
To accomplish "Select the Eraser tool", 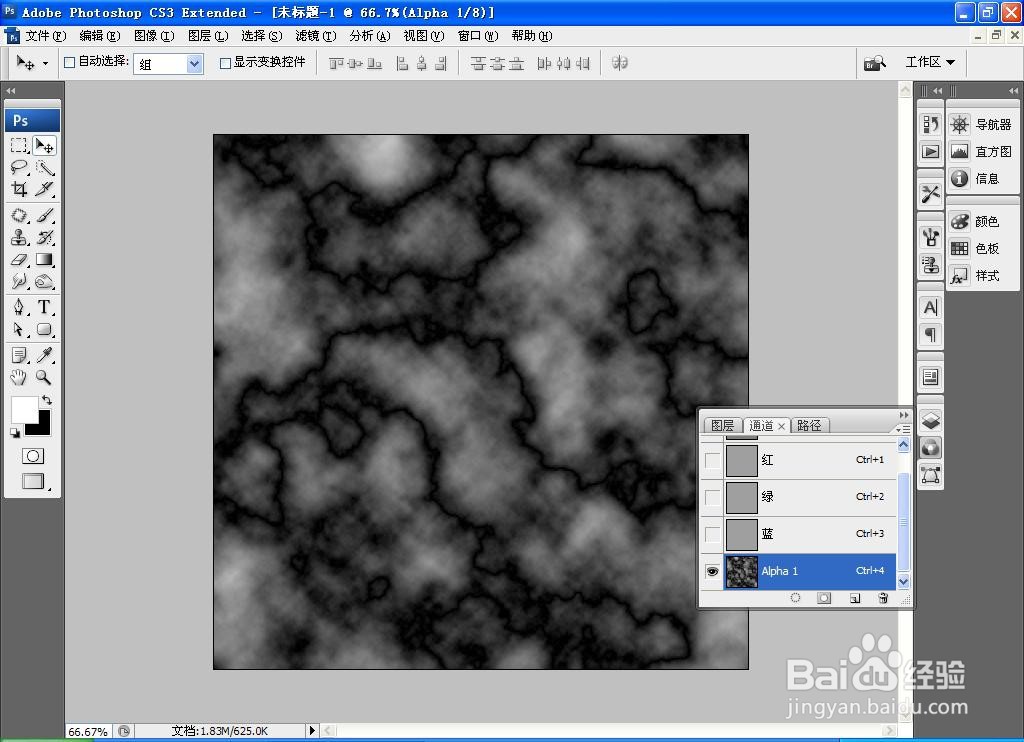I will click(x=19, y=259).
